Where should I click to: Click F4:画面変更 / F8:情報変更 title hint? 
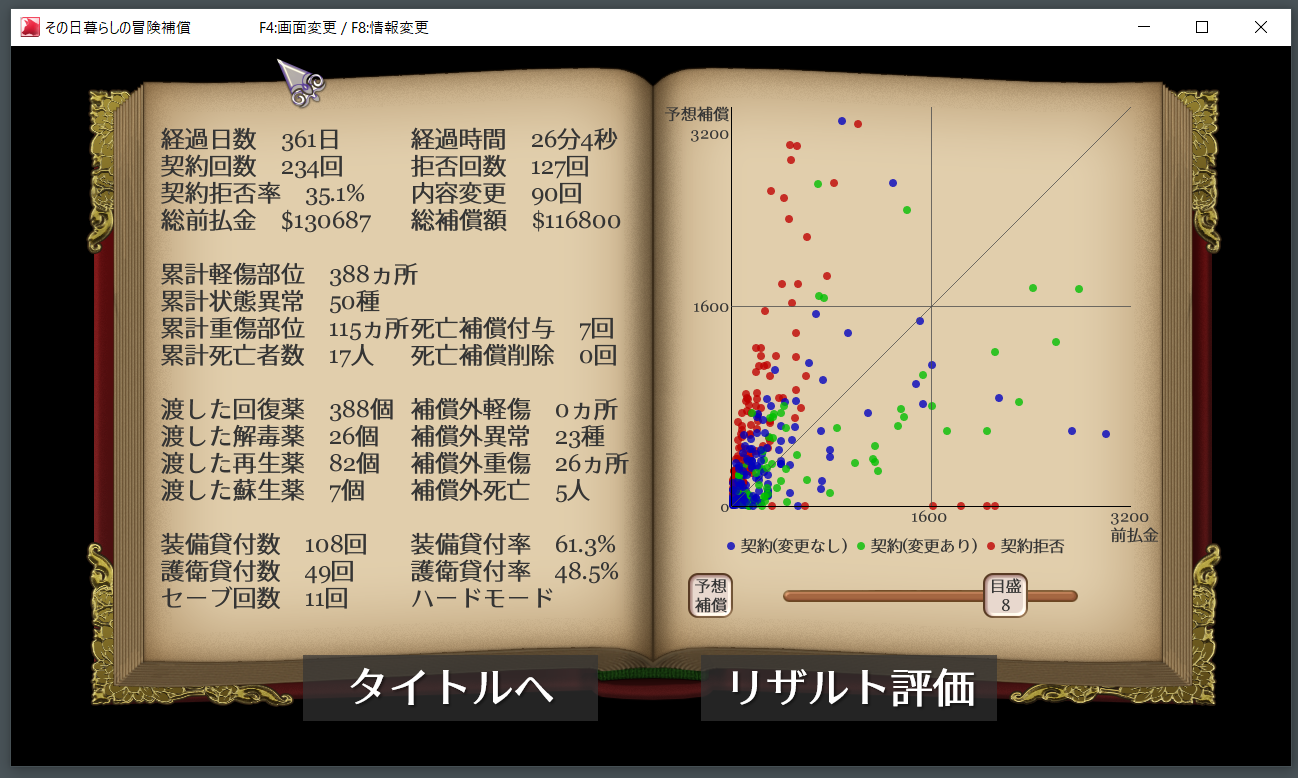pyautogui.click(x=343, y=28)
